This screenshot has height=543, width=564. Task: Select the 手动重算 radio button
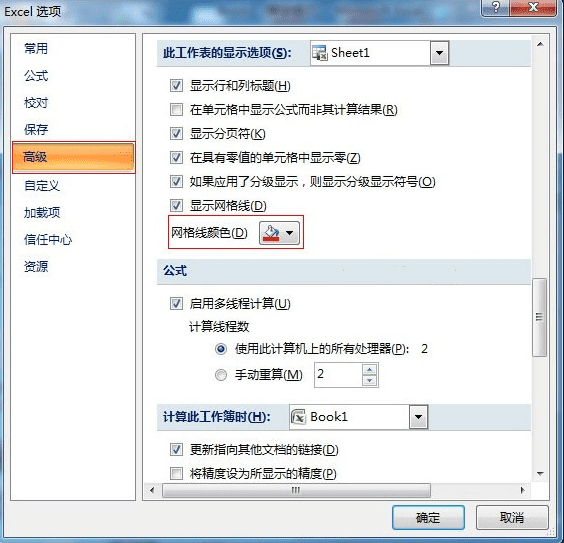(221, 375)
